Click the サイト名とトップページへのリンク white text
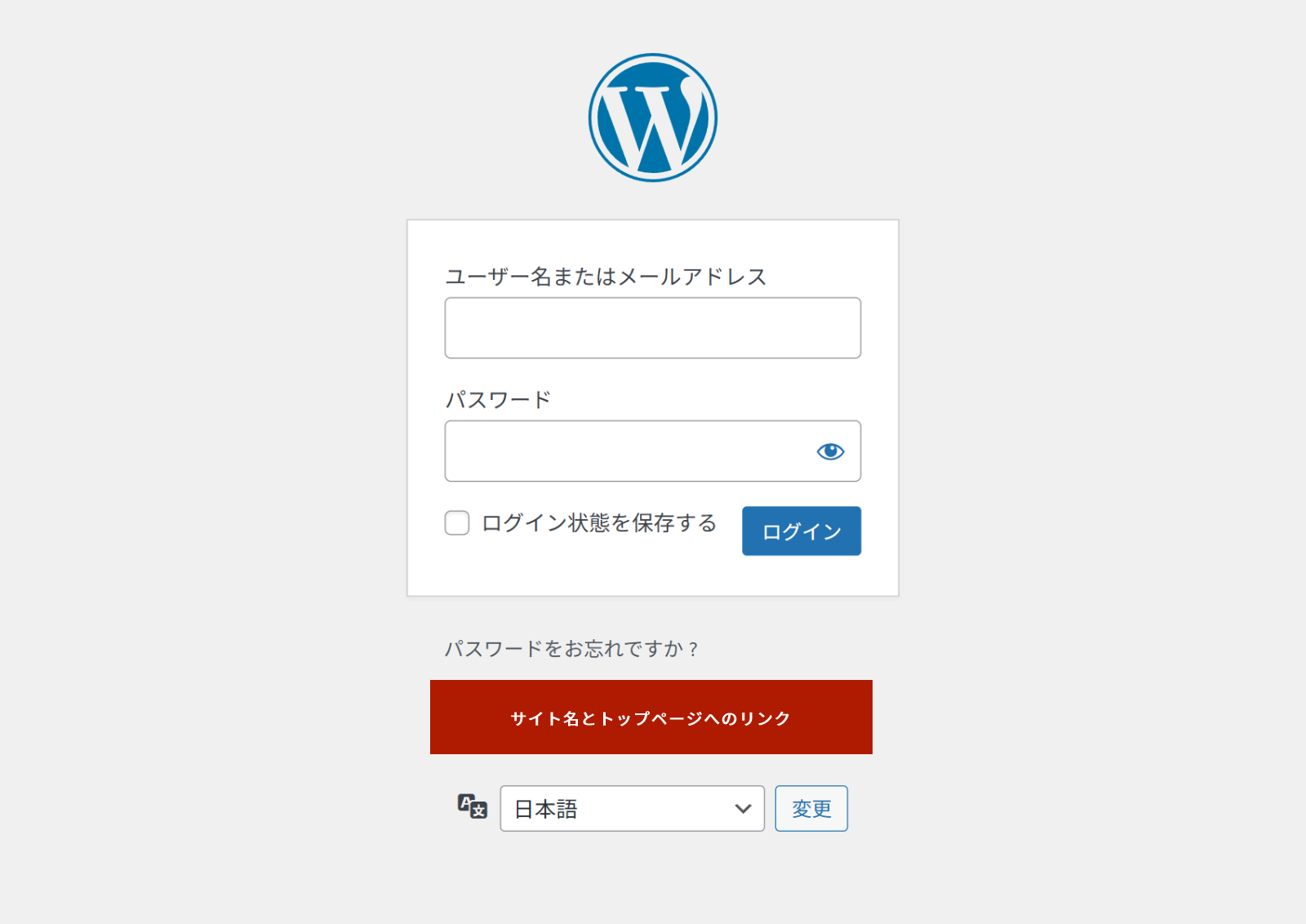Viewport: 1306px width, 924px height. (x=651, y=718)
